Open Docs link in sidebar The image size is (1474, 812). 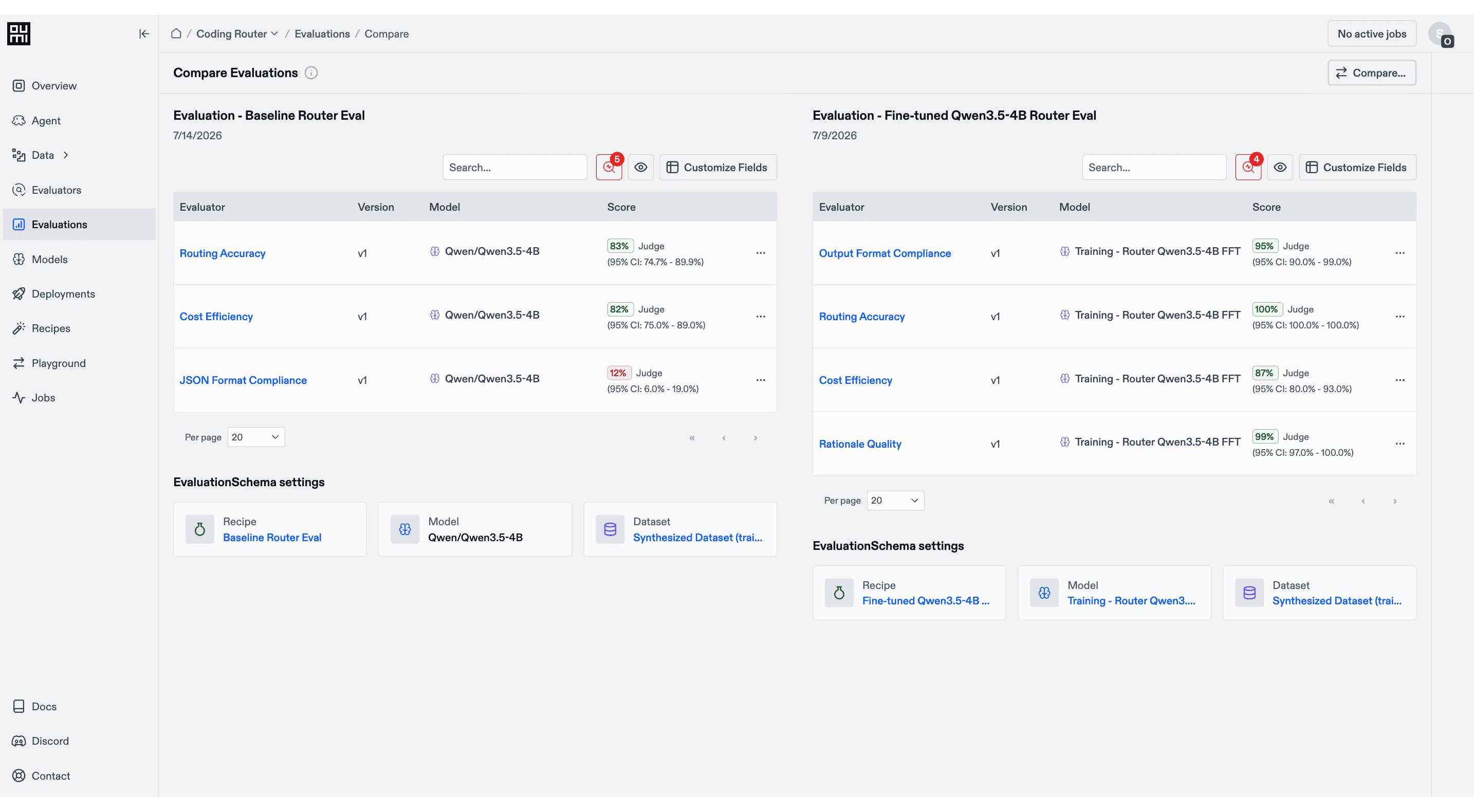pos(80,707)
